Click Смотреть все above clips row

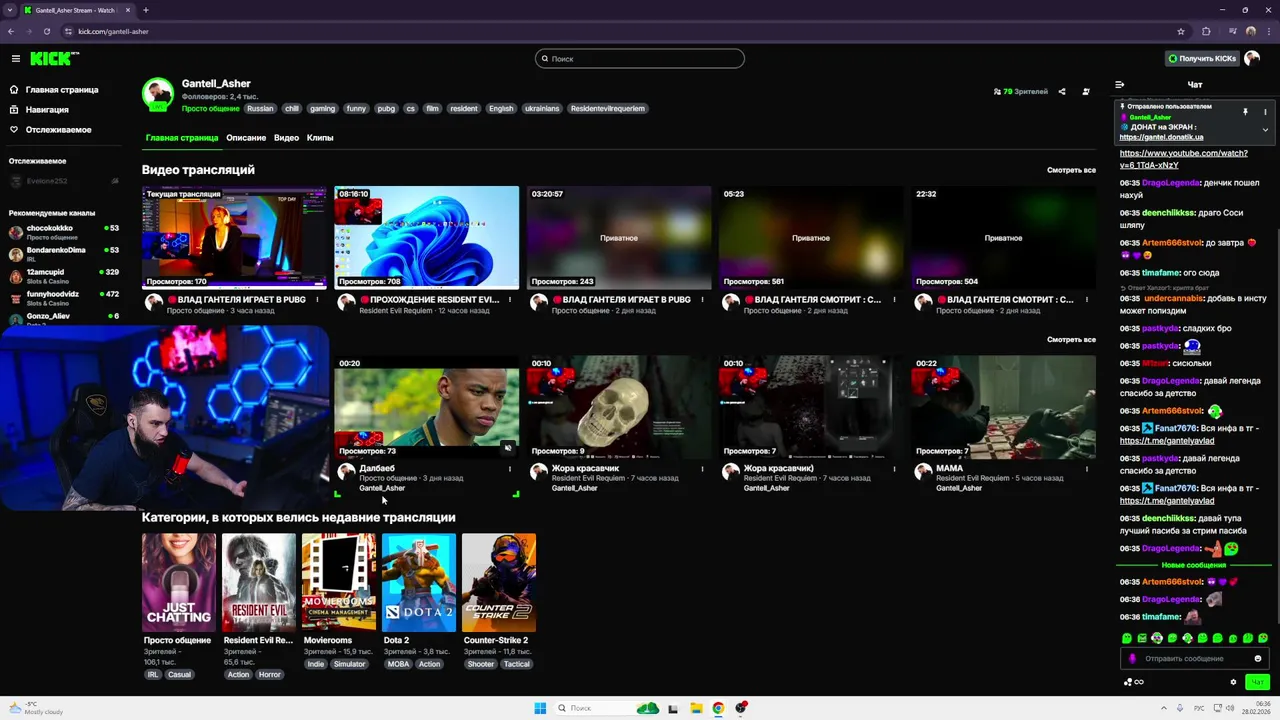(x=1071, y=340)
